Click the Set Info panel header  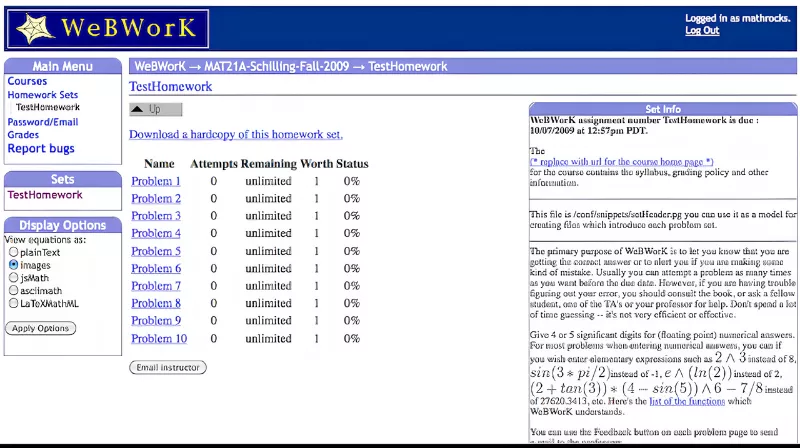663,109
